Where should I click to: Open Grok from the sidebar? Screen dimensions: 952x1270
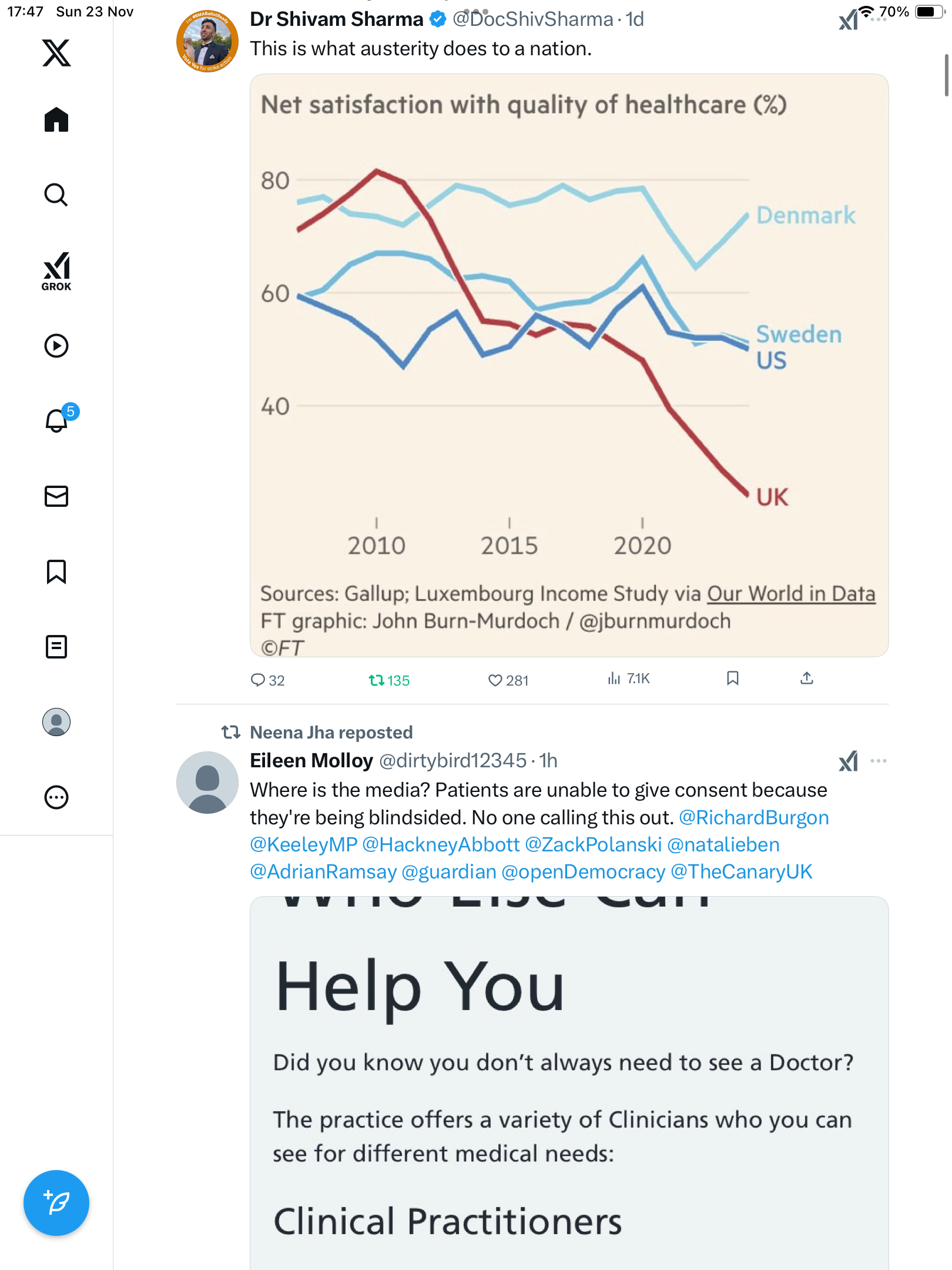[x=56, y=272]
